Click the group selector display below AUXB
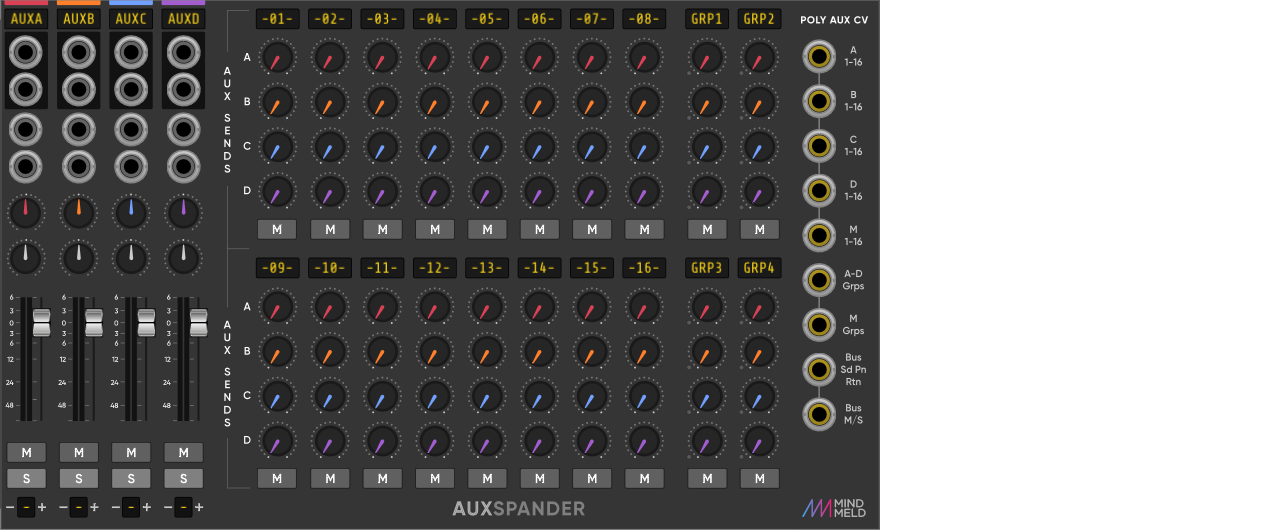Image resolution: width=1278 pixels, height=531 pixels. (x=78, y=507)
